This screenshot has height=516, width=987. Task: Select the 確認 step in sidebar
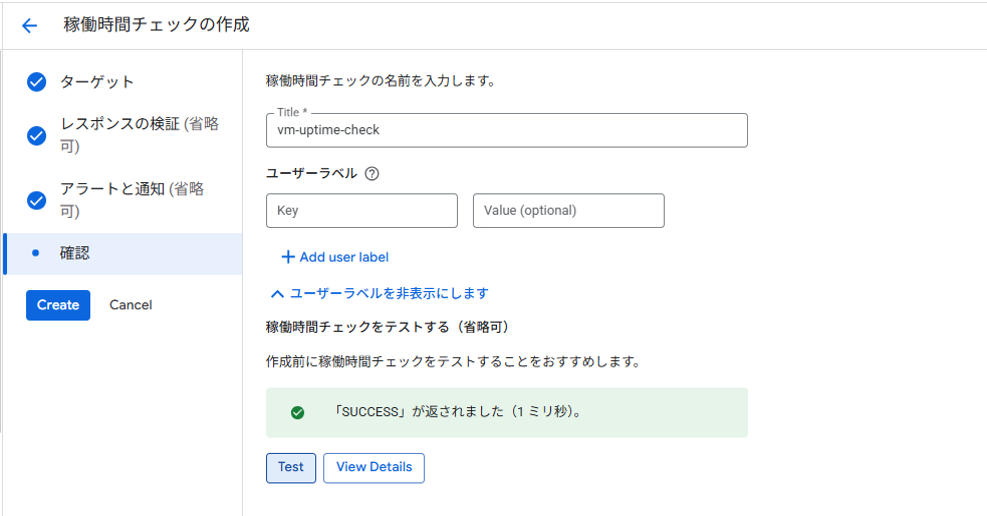pyautogui.click(x=123, y=254)
